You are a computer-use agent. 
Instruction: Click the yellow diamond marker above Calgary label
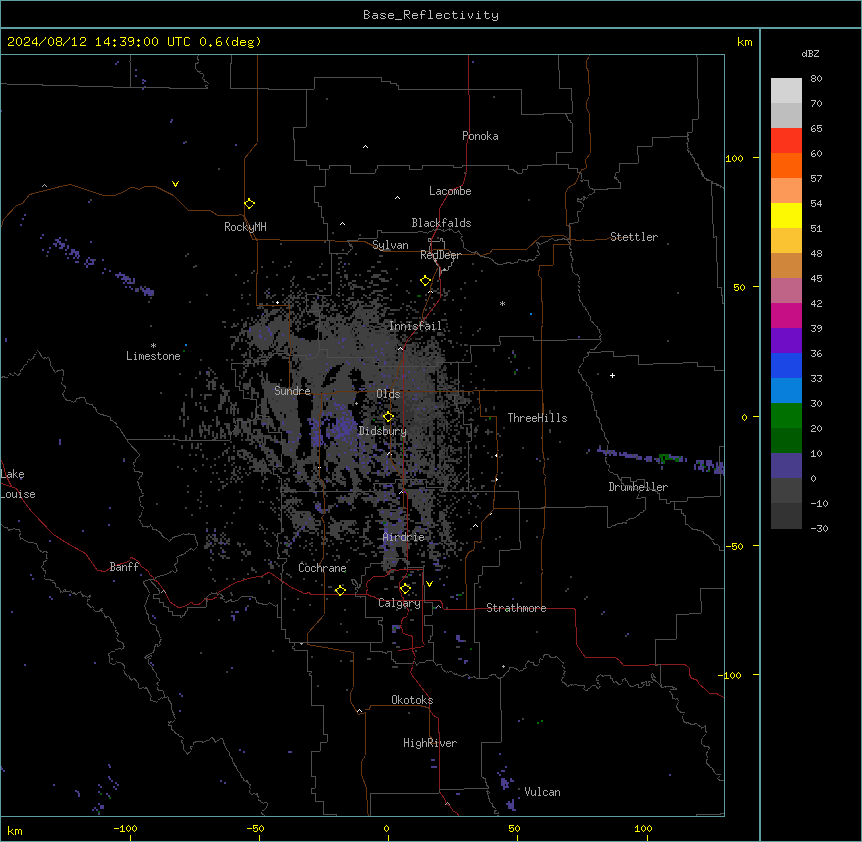(405, 589)
